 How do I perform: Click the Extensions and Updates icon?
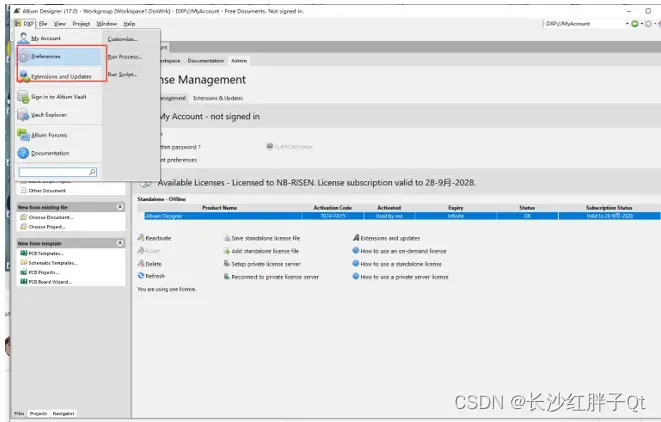click(24, 76)
